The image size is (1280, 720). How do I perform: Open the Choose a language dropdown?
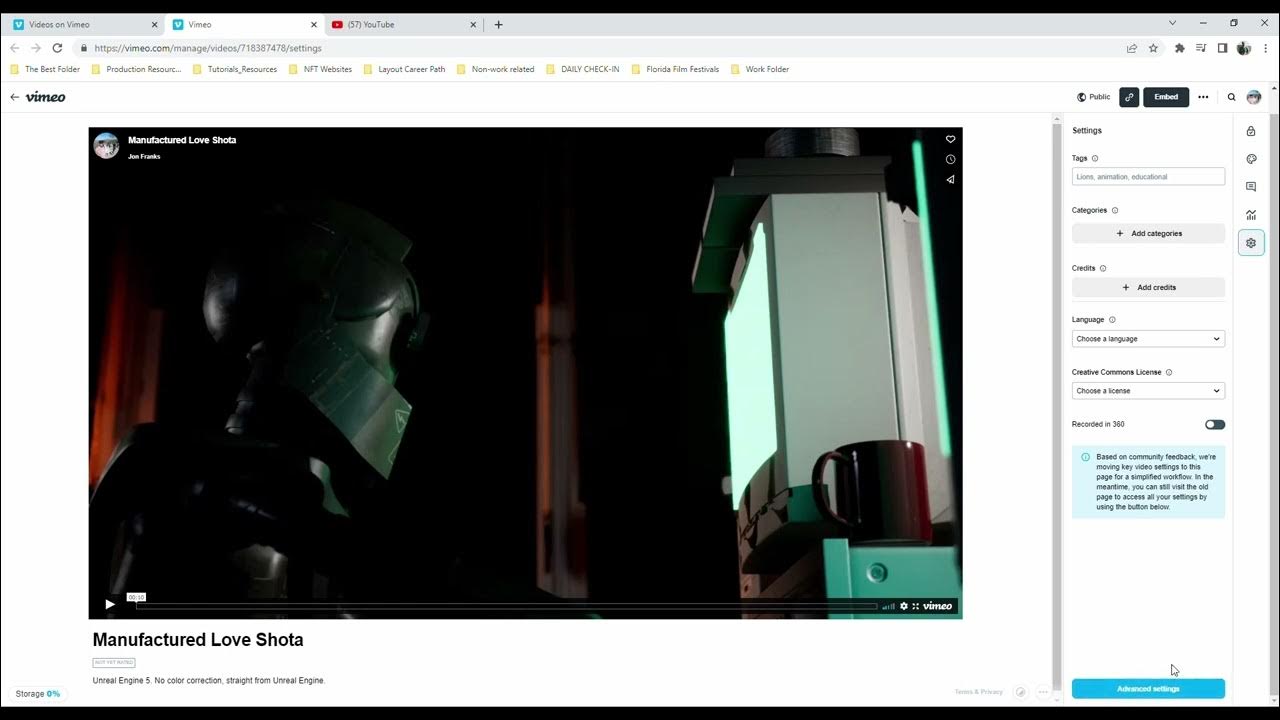tap(1148, 339)
